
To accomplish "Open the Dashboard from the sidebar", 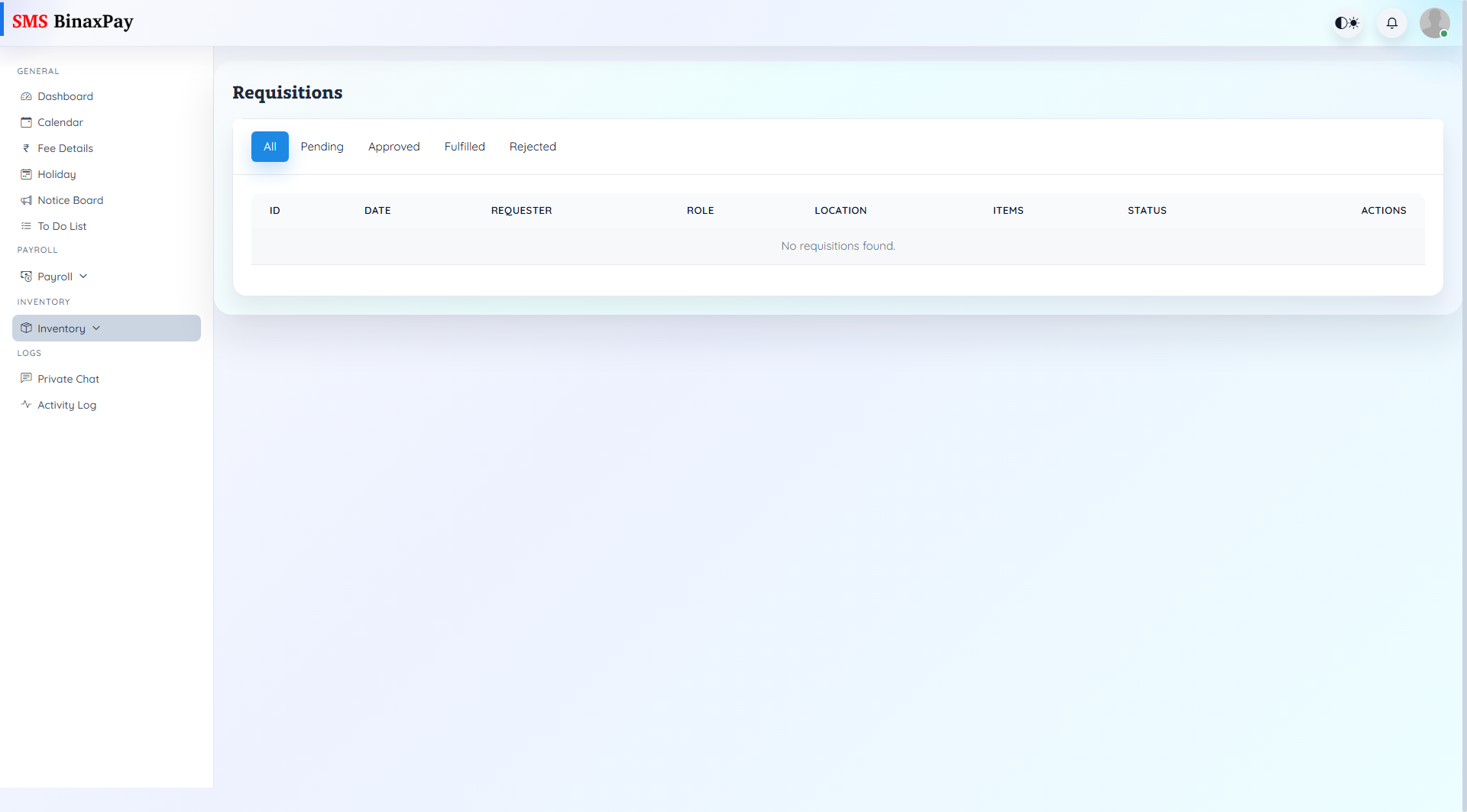I will tap(65, 96).
